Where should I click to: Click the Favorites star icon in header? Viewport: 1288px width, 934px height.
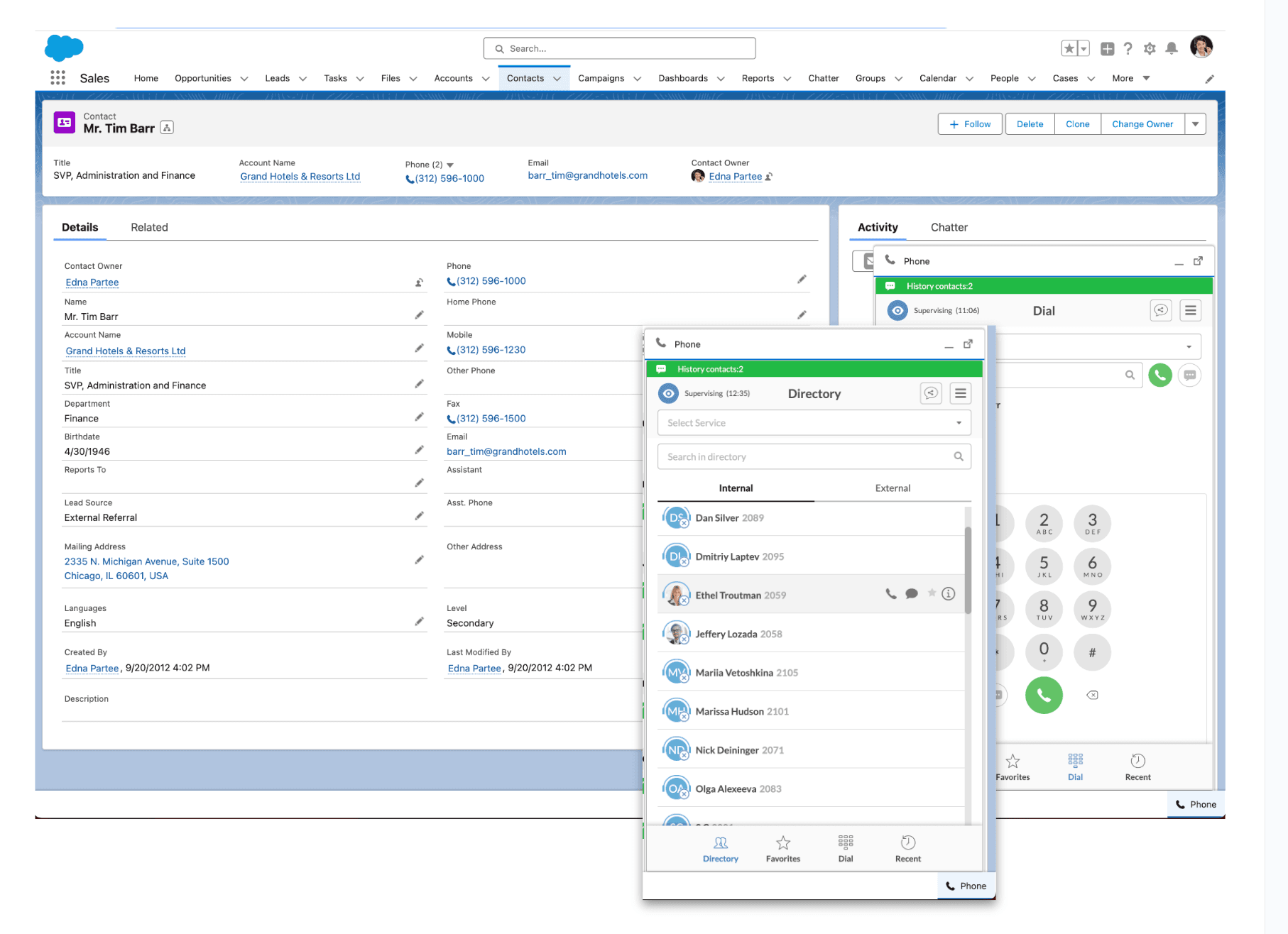coord(1069,48)
